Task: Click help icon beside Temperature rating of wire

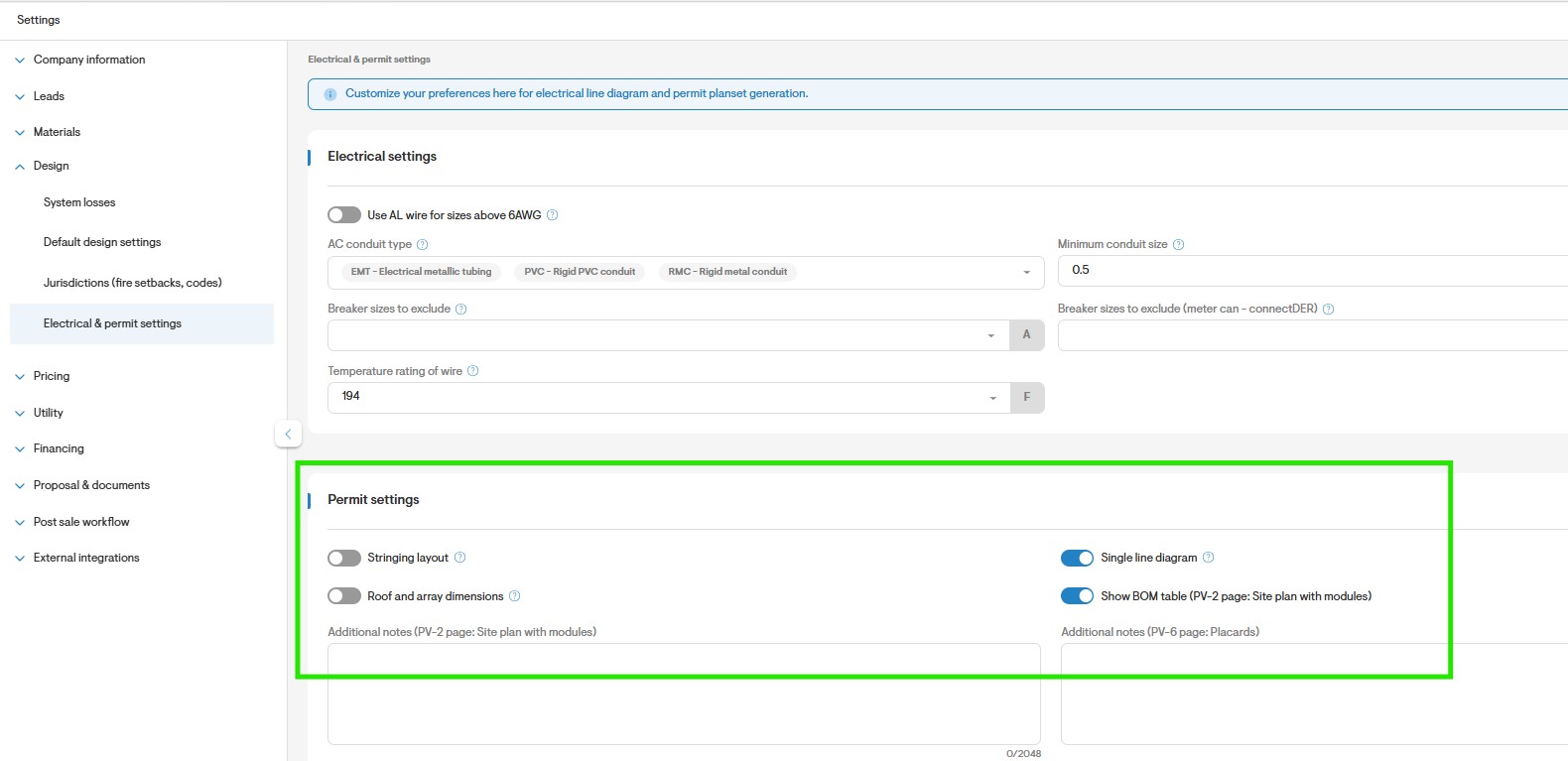Action: click(473, 371)
